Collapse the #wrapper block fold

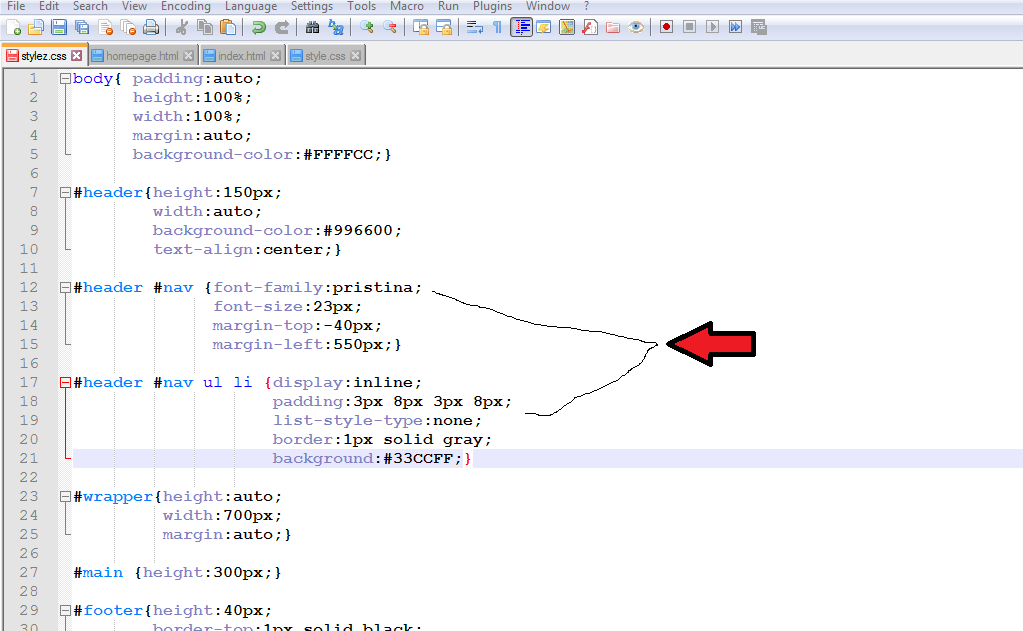coord(64,495)
